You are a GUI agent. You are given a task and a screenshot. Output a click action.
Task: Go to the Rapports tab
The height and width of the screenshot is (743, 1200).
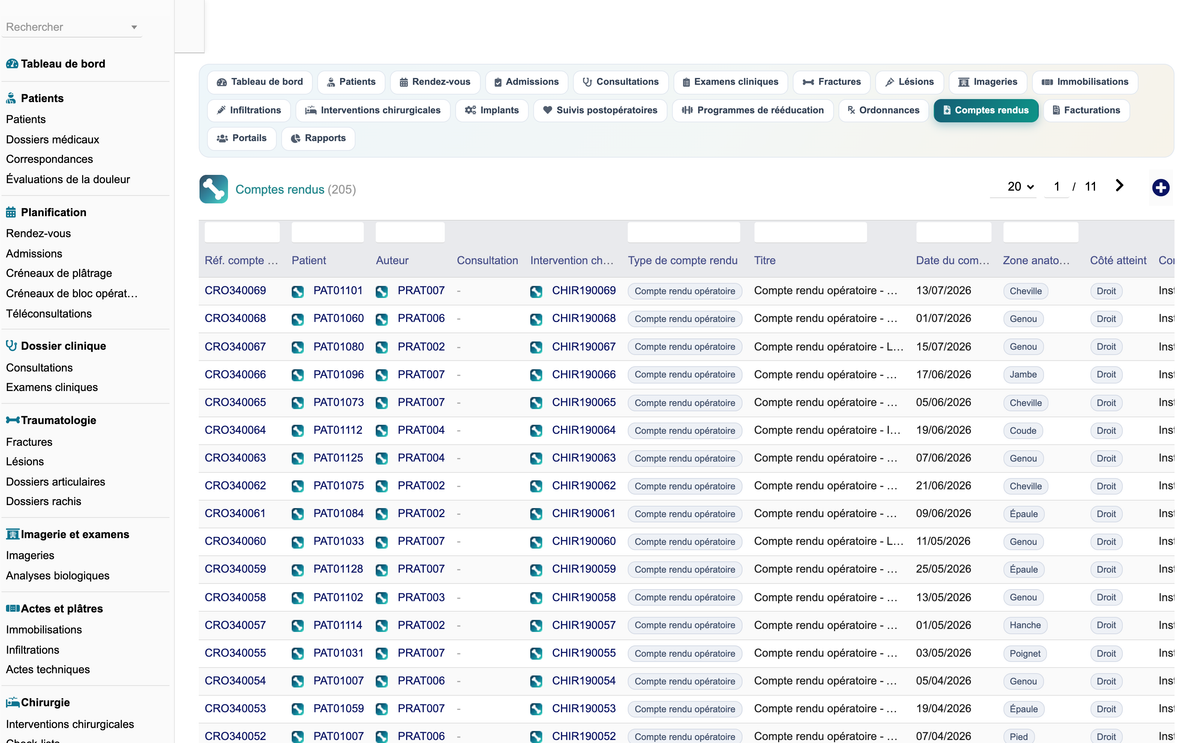click(x=318, y=138)
